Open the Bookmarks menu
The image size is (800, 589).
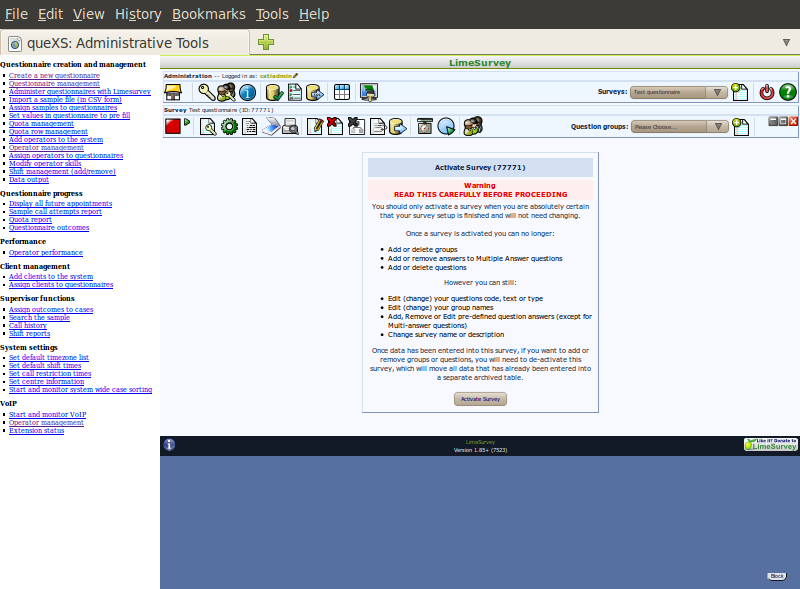(x=207, y=14)
